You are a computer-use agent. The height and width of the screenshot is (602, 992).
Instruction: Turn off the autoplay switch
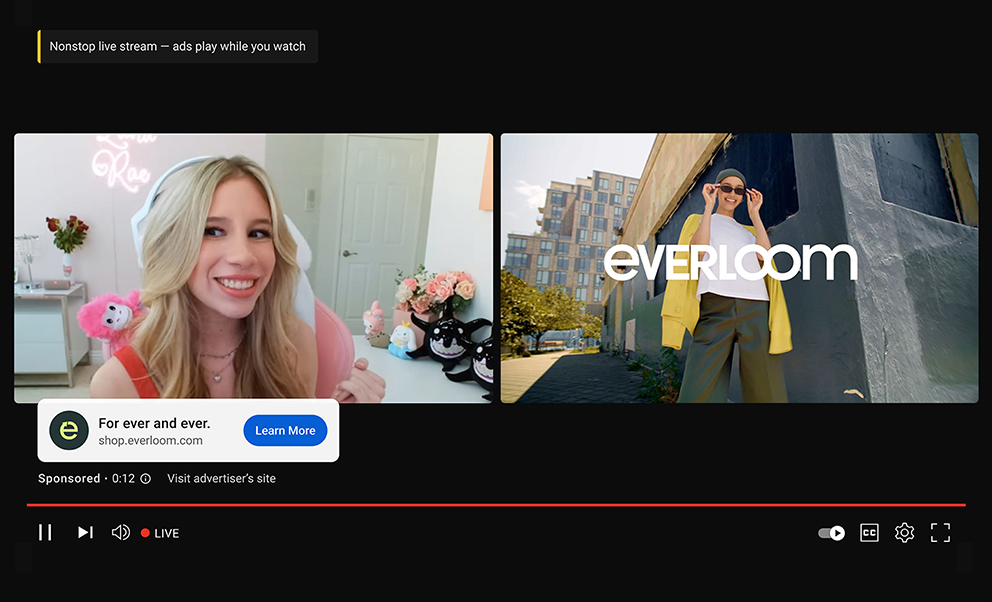[830, 533]
